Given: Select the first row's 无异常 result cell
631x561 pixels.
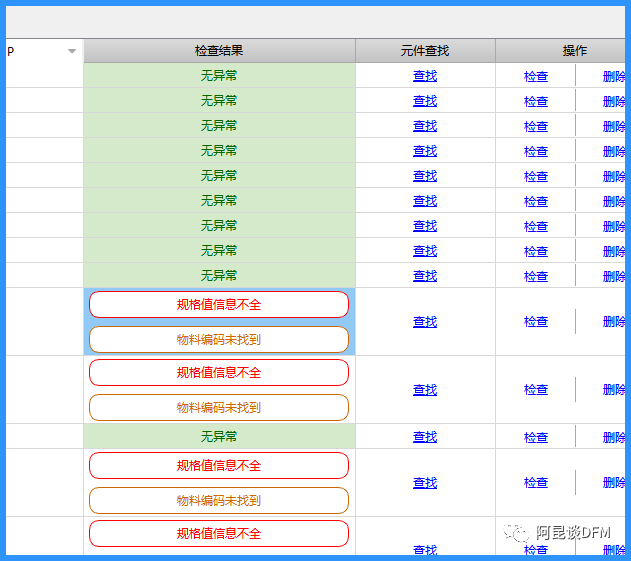Looking at the screenshot, I should (219, 76).
